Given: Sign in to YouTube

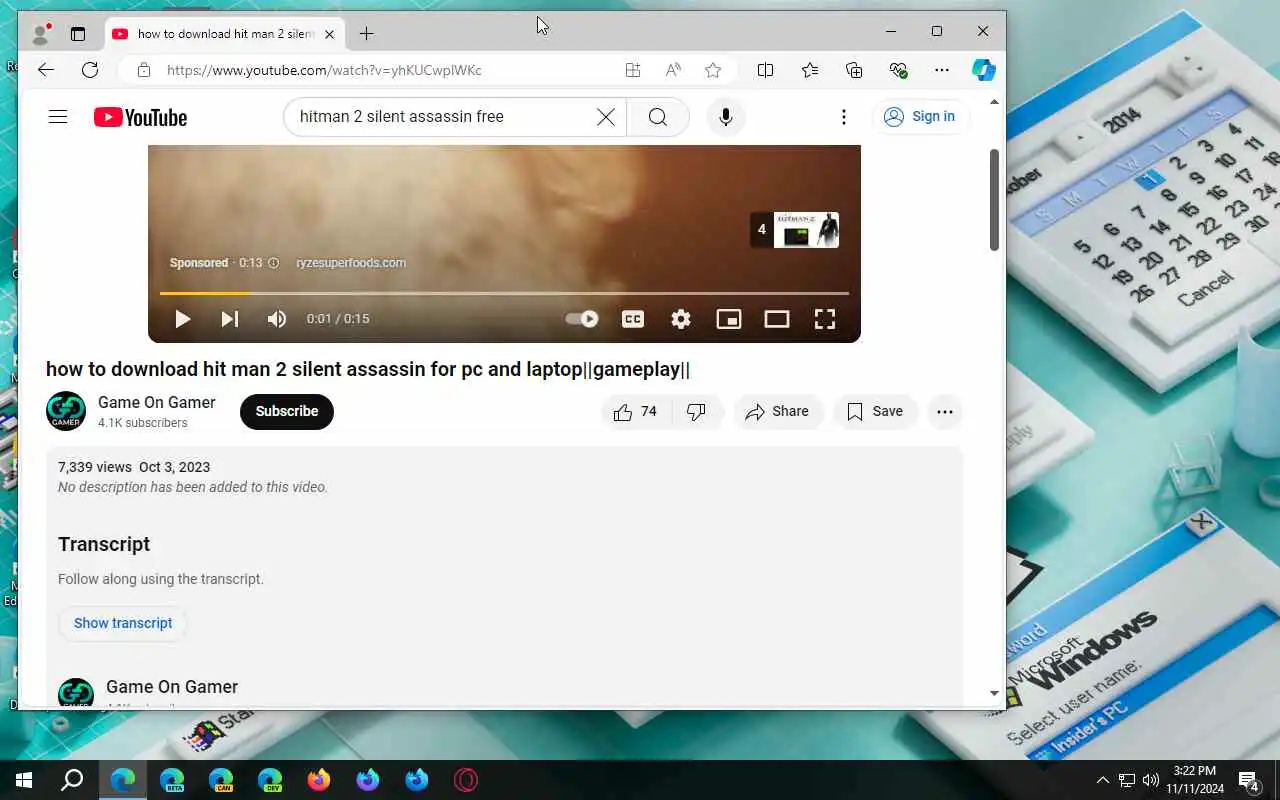Looking at the screenshot, I should click(x=920, y=117).
